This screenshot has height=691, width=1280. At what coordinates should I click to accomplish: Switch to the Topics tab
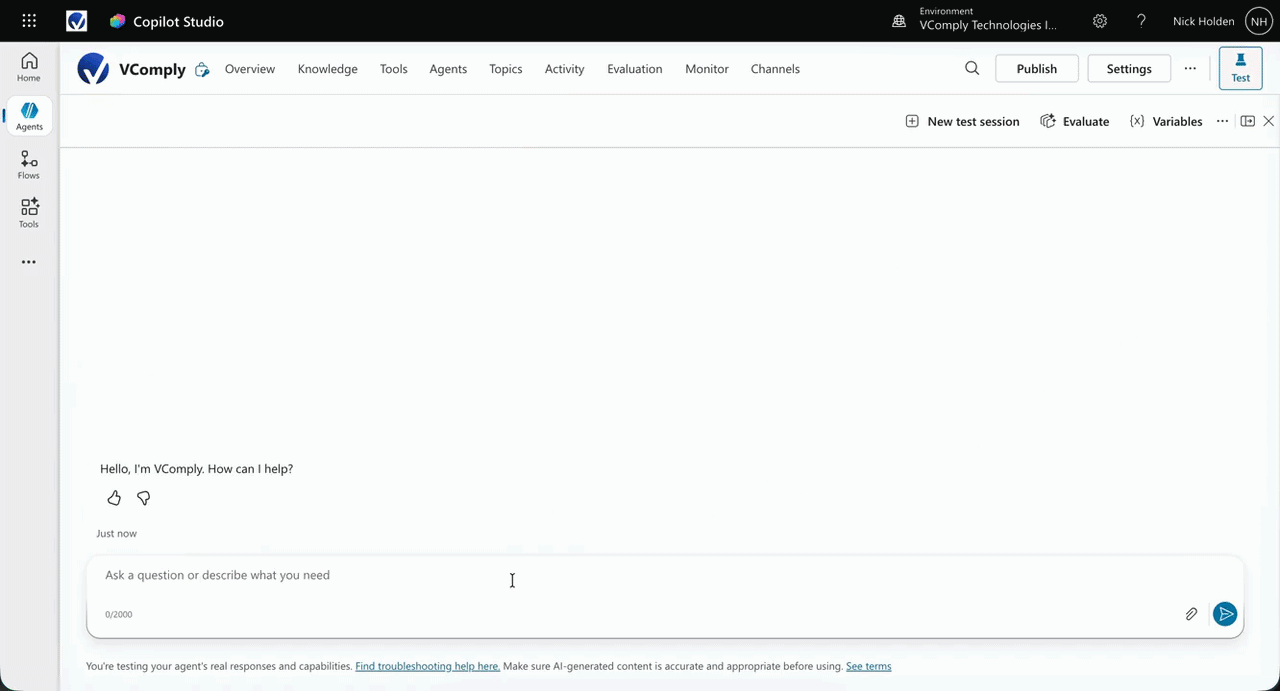[x=506, y=69]
